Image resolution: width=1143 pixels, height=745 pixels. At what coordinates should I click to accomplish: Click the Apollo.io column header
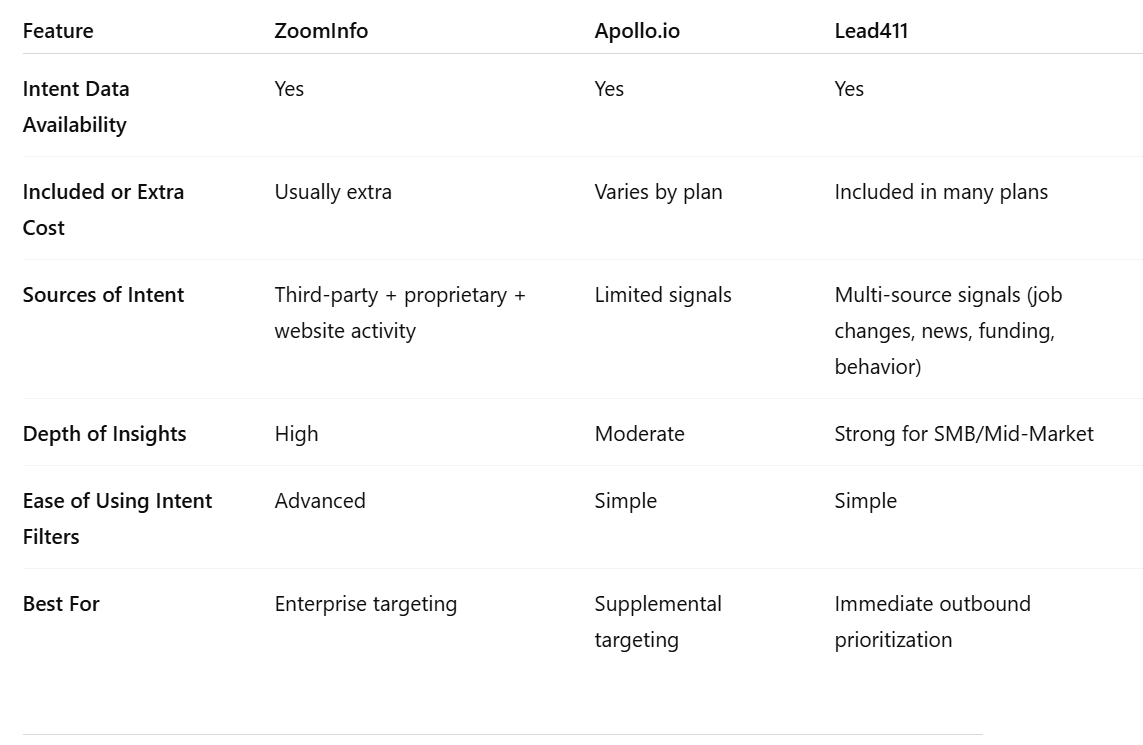point(636,31)
